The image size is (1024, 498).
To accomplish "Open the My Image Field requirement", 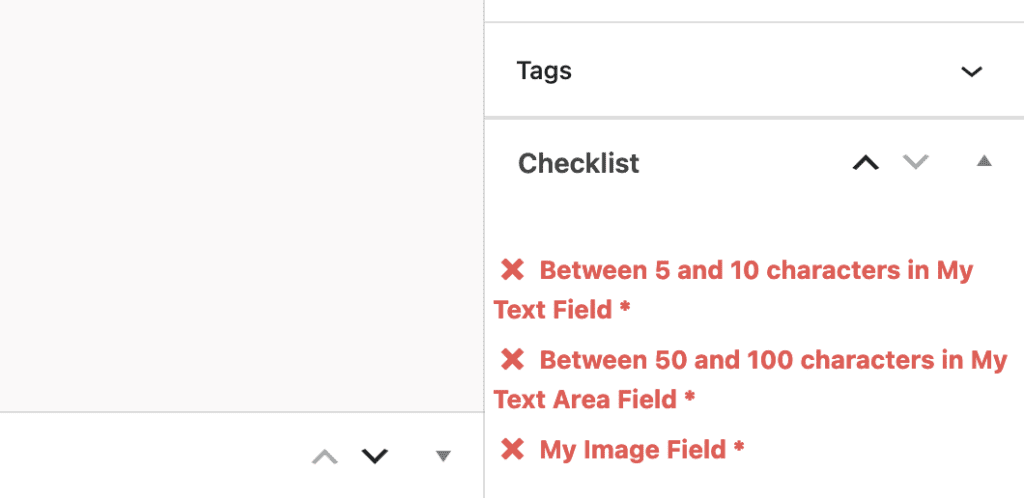I will click(x=632, y=450).
